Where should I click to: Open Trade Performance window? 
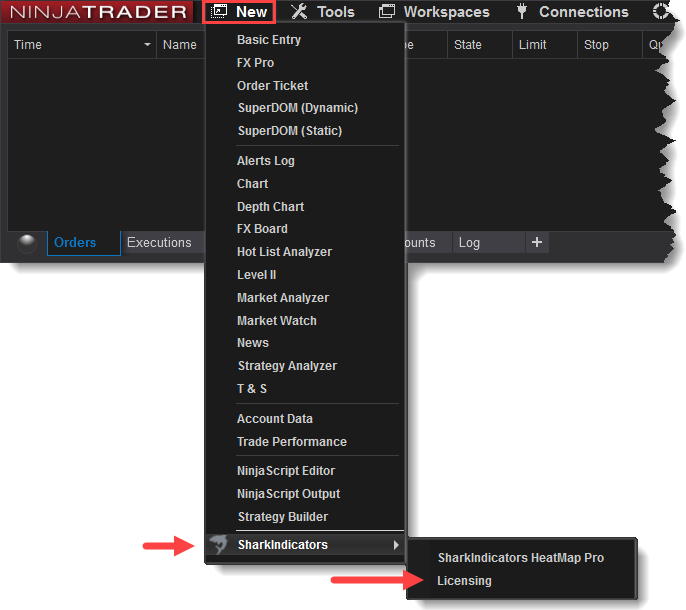[x=292, y=442]
